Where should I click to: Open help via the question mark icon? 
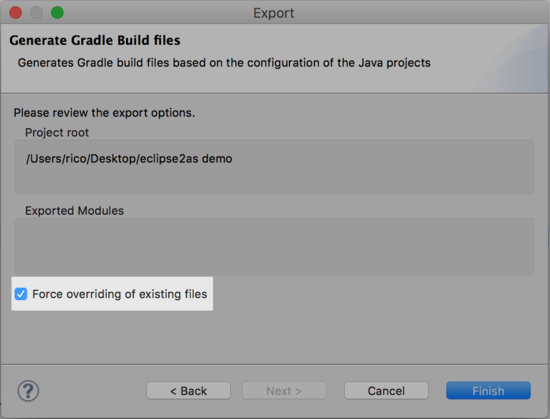coord(28,391)
